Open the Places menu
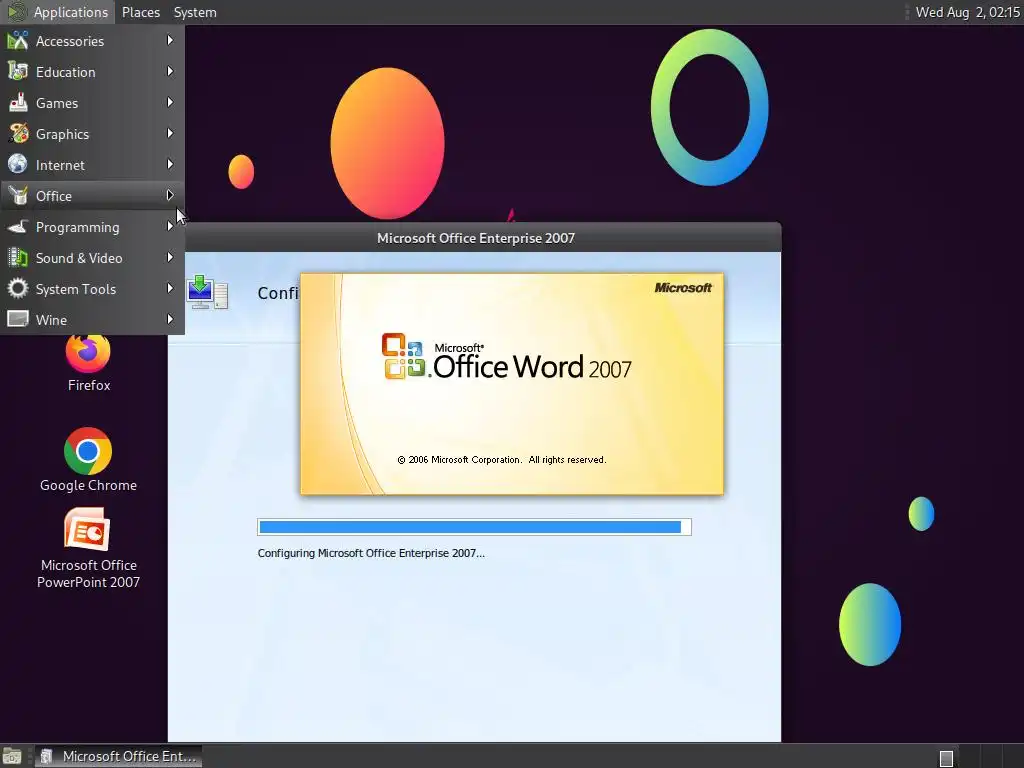 click(x=140, y=12)
